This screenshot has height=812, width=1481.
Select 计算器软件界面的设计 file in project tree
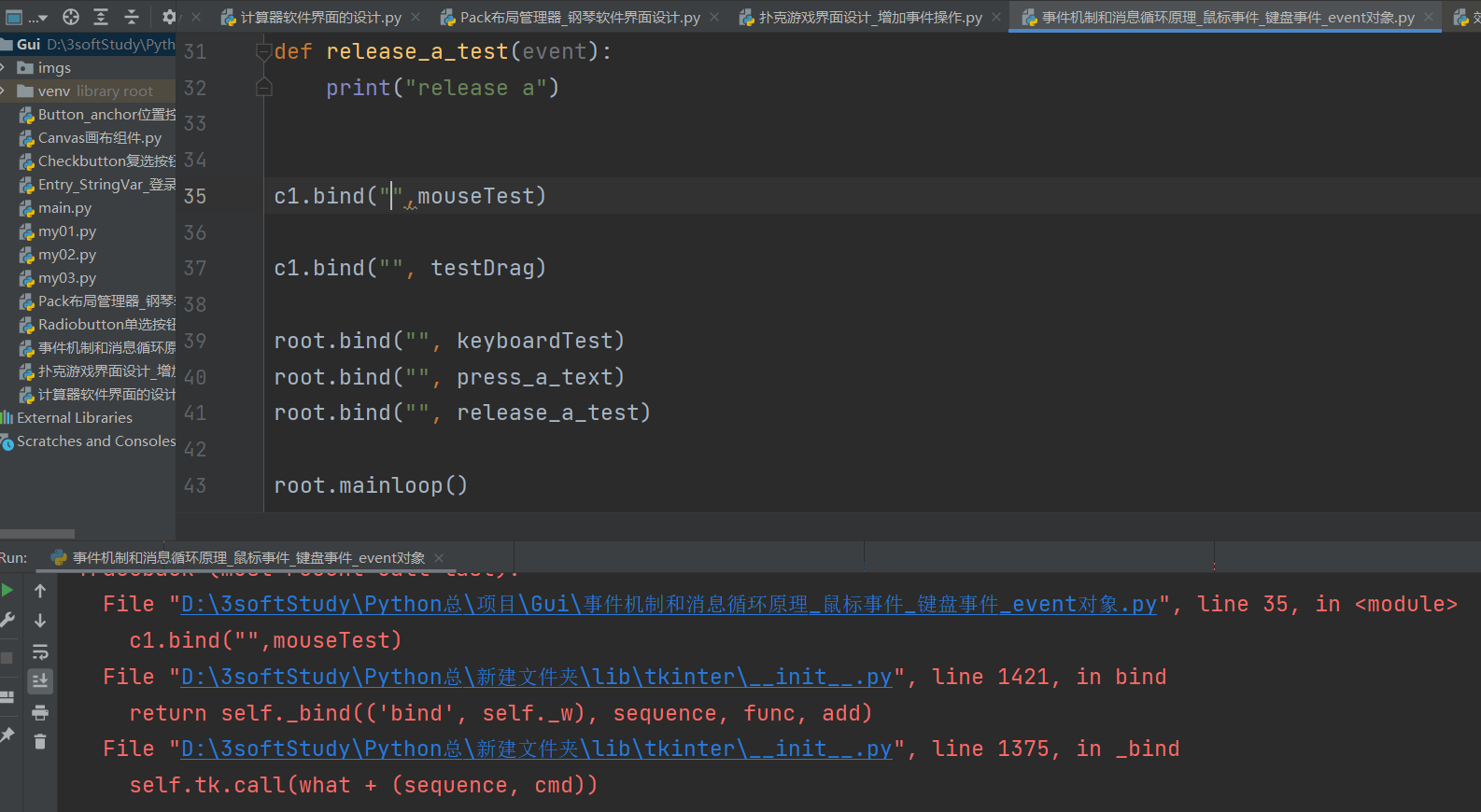click(97, 394)
